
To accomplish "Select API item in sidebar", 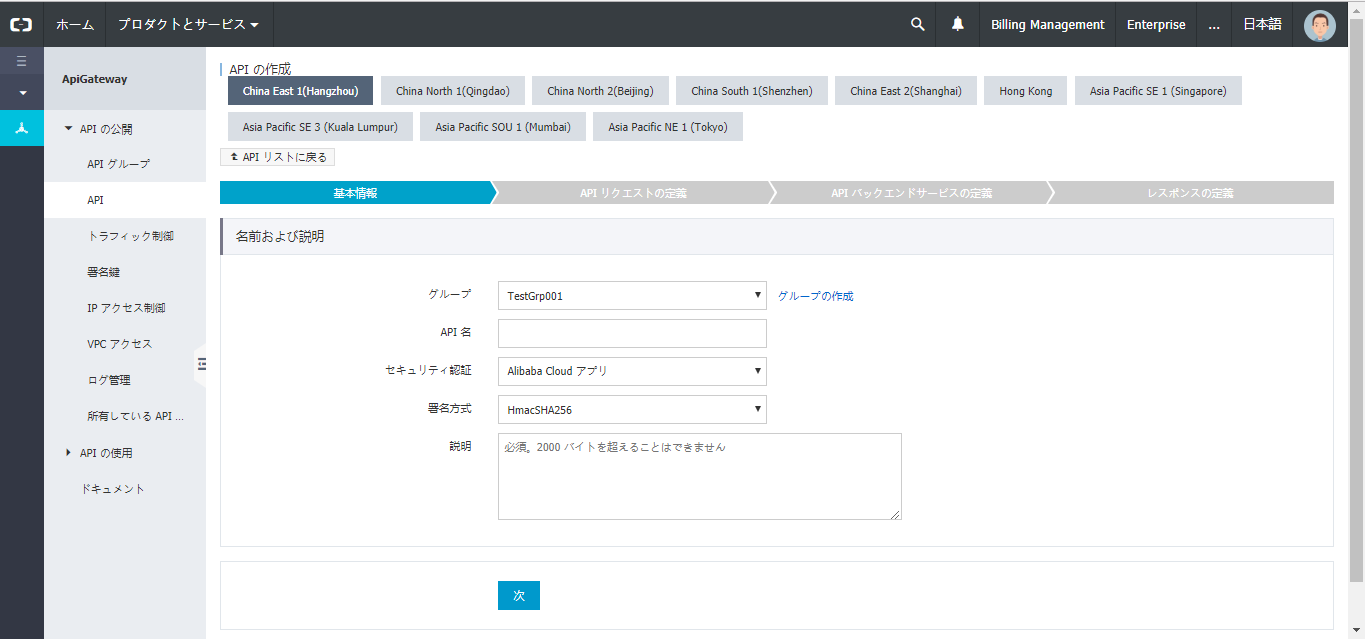I will pos(125,200).
